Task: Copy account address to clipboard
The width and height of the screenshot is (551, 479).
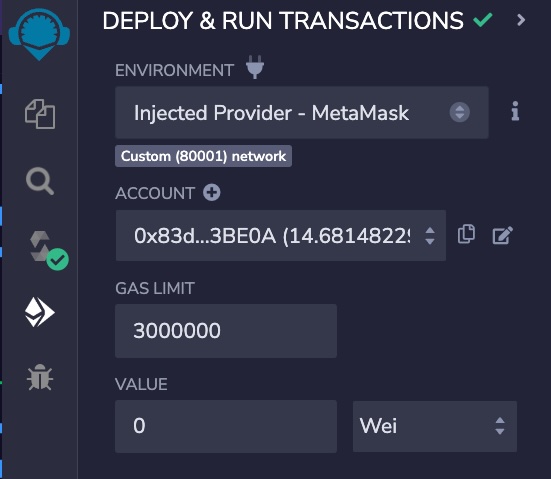Action: pos(466,234)
